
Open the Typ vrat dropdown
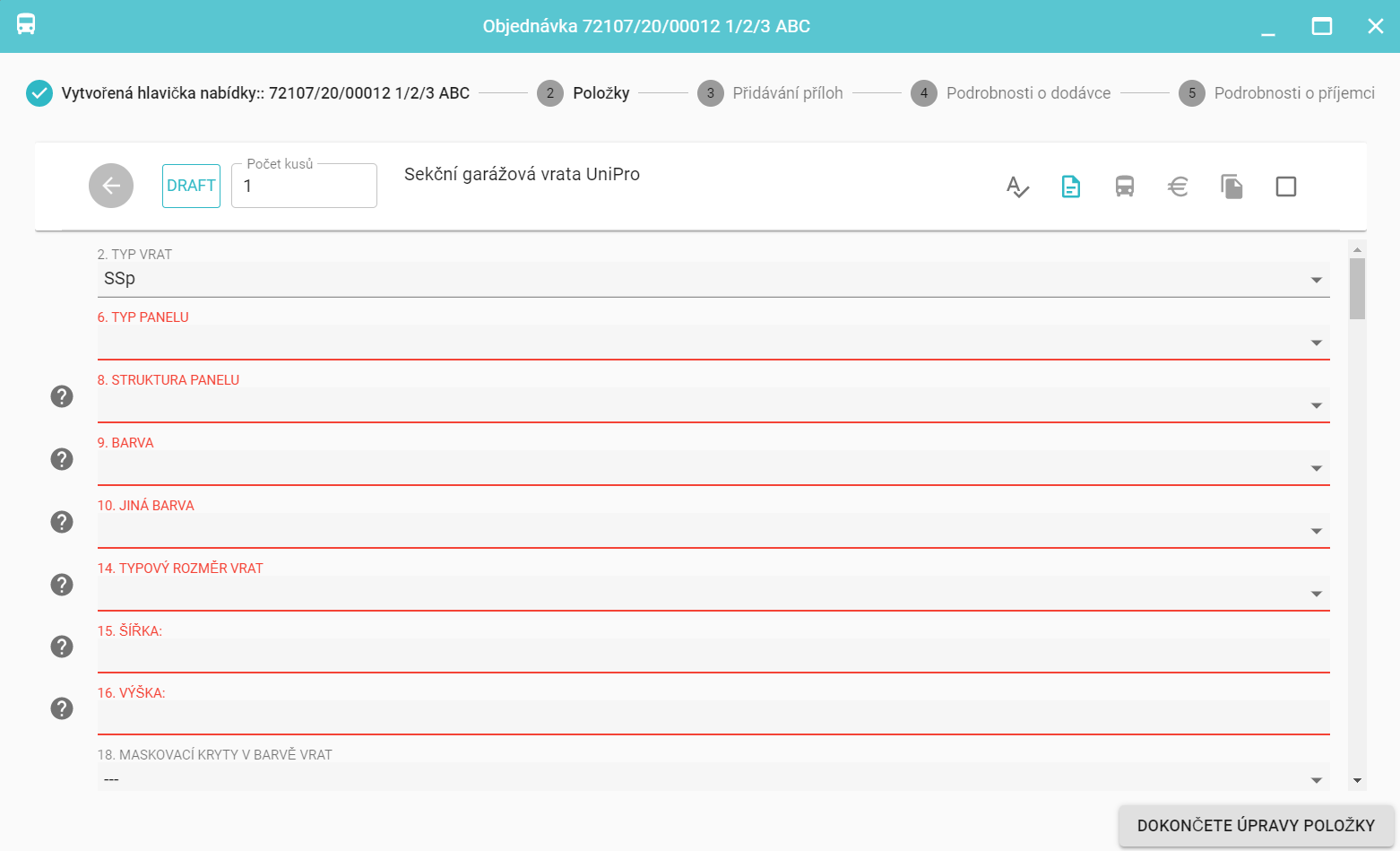point(713,280)
